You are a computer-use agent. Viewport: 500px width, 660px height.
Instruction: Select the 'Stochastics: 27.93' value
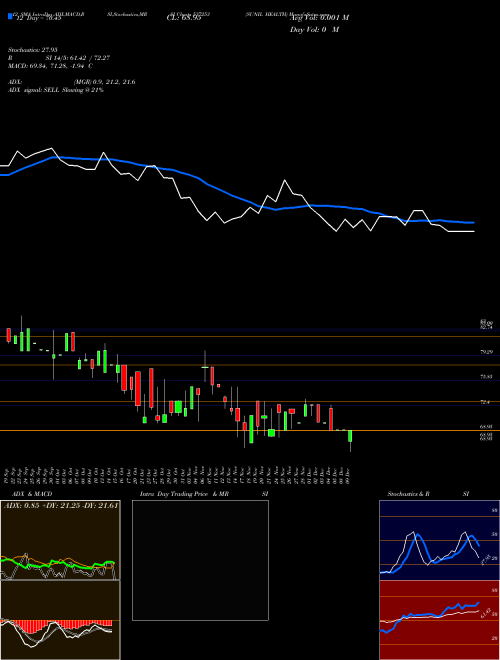[32, 50]
